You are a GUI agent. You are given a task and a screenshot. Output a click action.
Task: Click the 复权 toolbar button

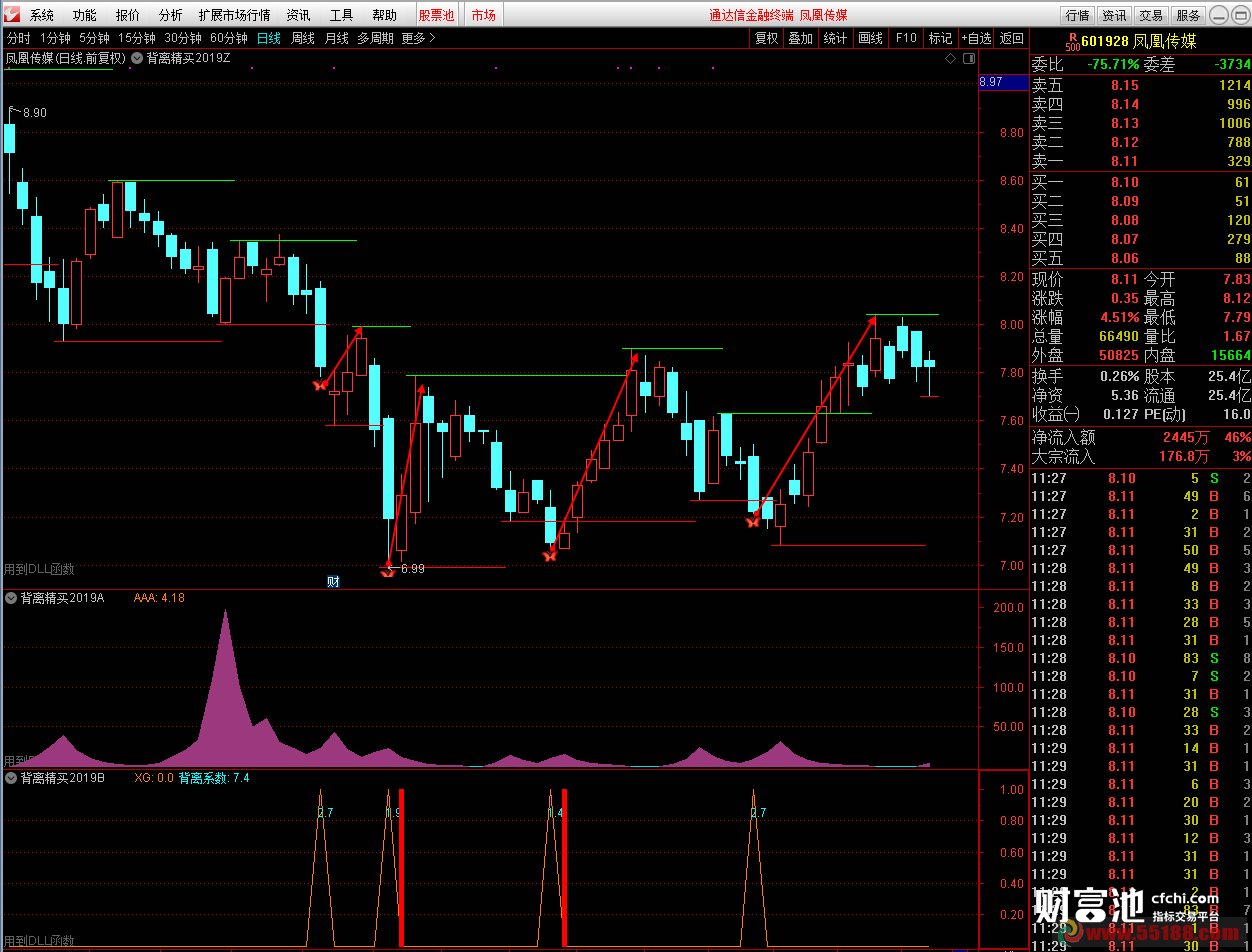(x=767, y=38)
